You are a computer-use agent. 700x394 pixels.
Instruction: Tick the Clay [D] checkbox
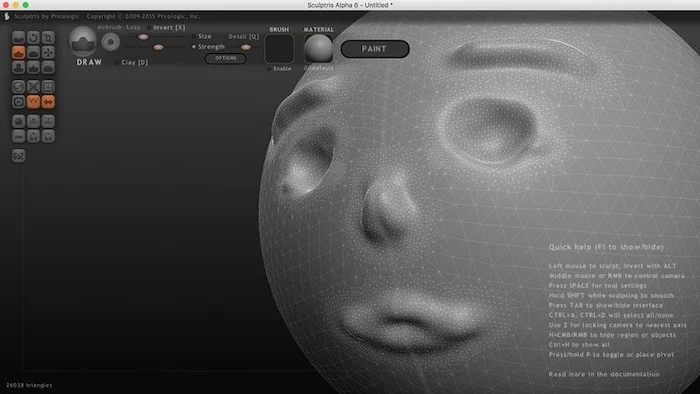tap(117, 63)
